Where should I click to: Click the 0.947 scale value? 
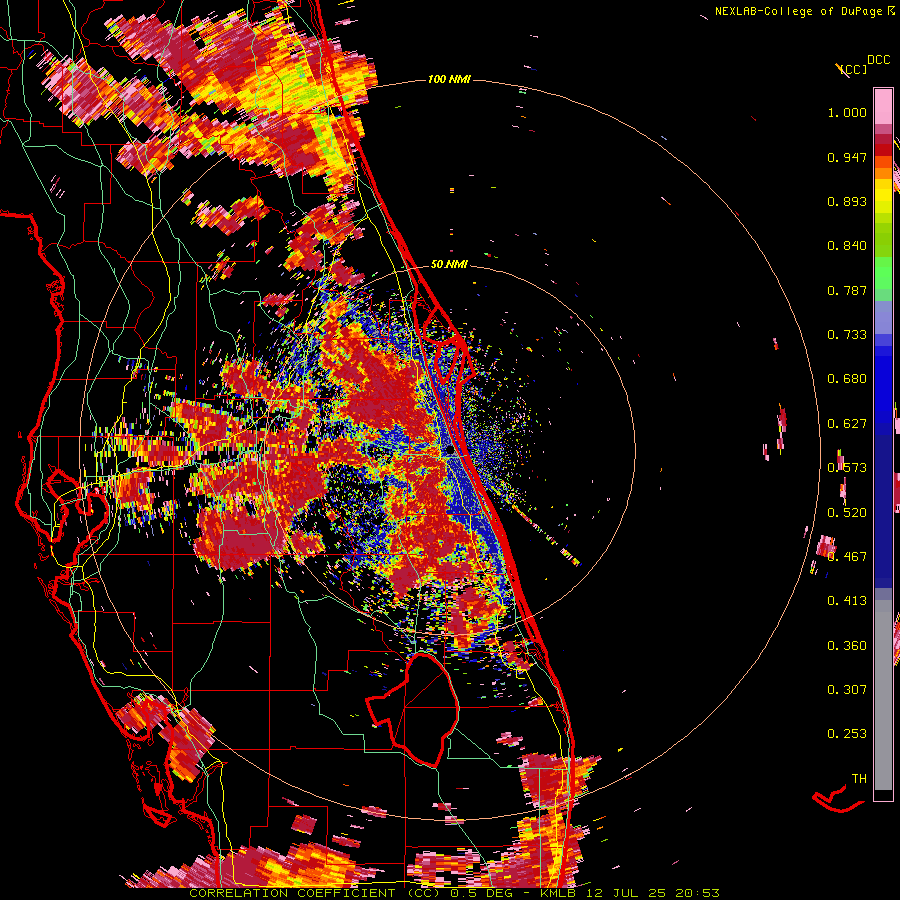tap(847, 157)
